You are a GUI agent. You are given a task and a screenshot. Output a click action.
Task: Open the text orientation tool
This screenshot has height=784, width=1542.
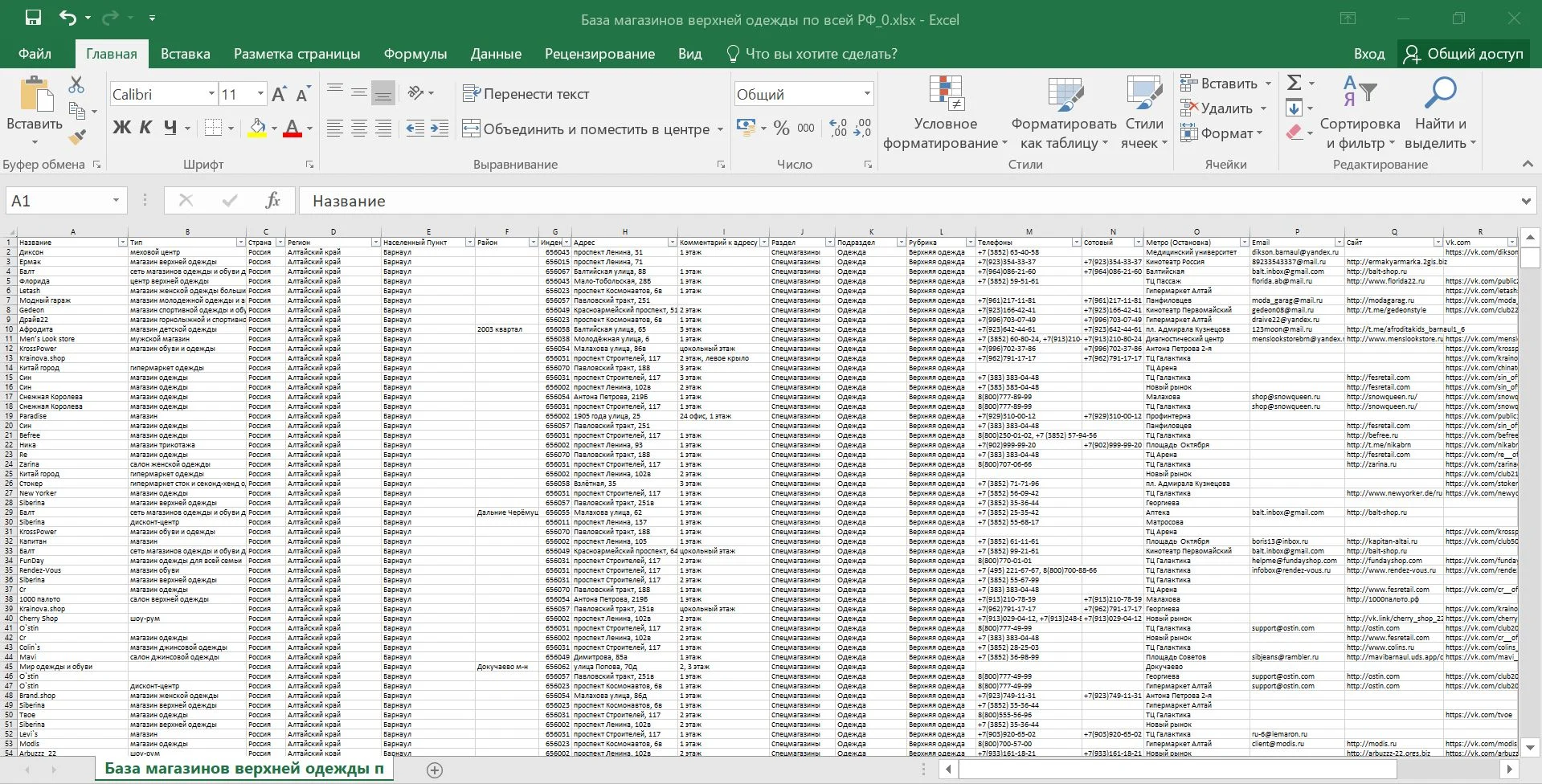[x=416, y=93]
